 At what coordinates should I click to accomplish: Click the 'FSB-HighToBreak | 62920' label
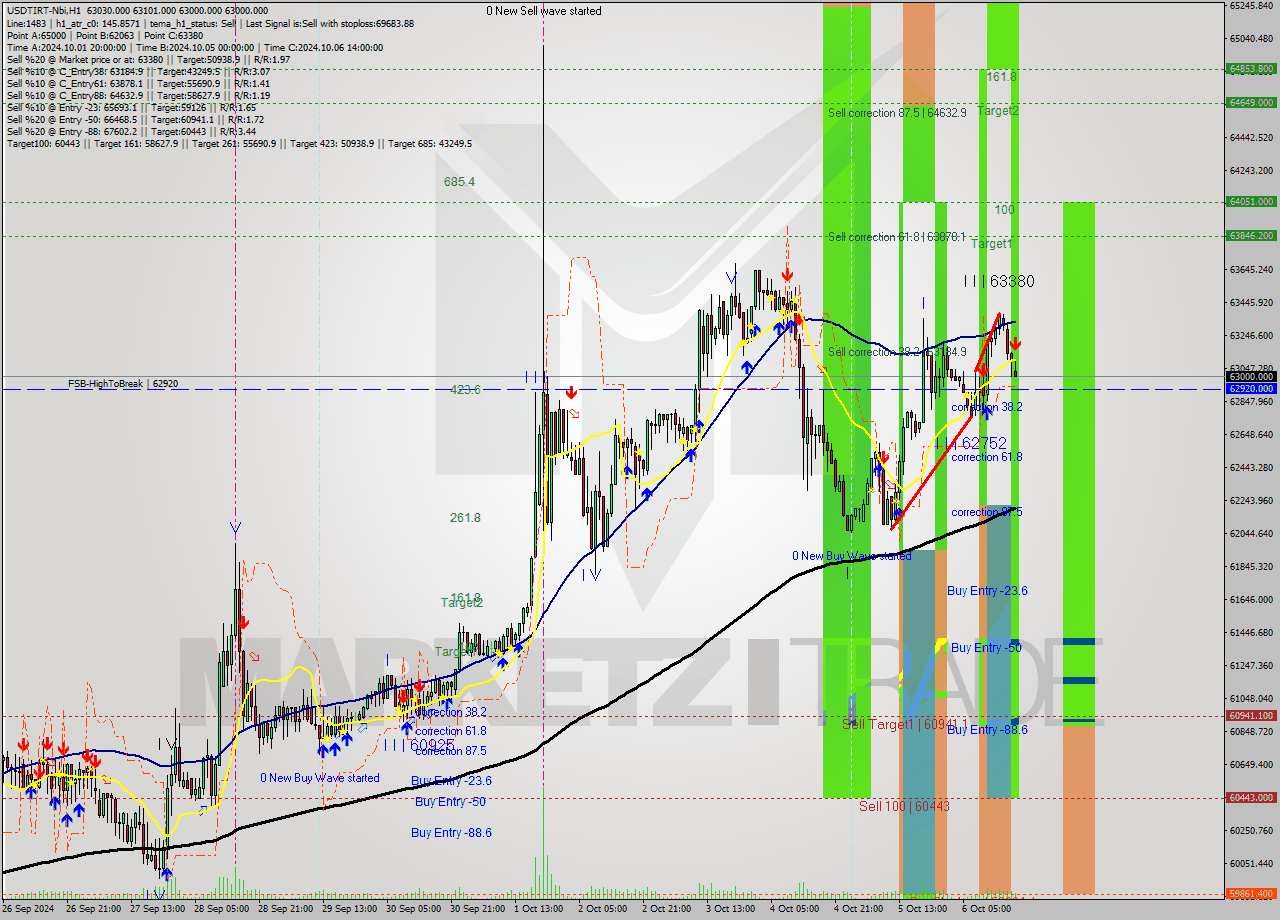[121, 383]
